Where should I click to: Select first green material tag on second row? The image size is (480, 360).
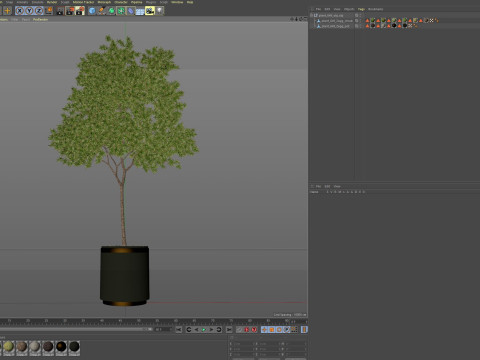coord(372,21)
